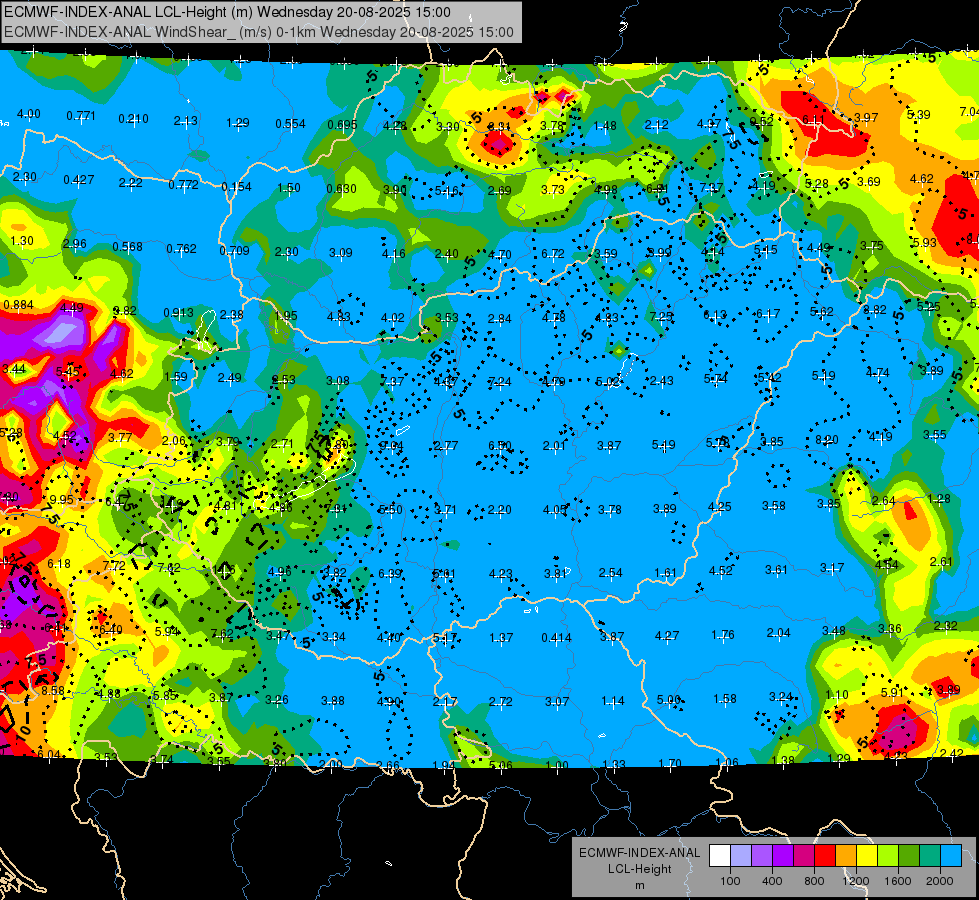Viewport: 979px width, 900px height.
Task: Click the wind shear value '0.210'
Action: click(134, 119)
